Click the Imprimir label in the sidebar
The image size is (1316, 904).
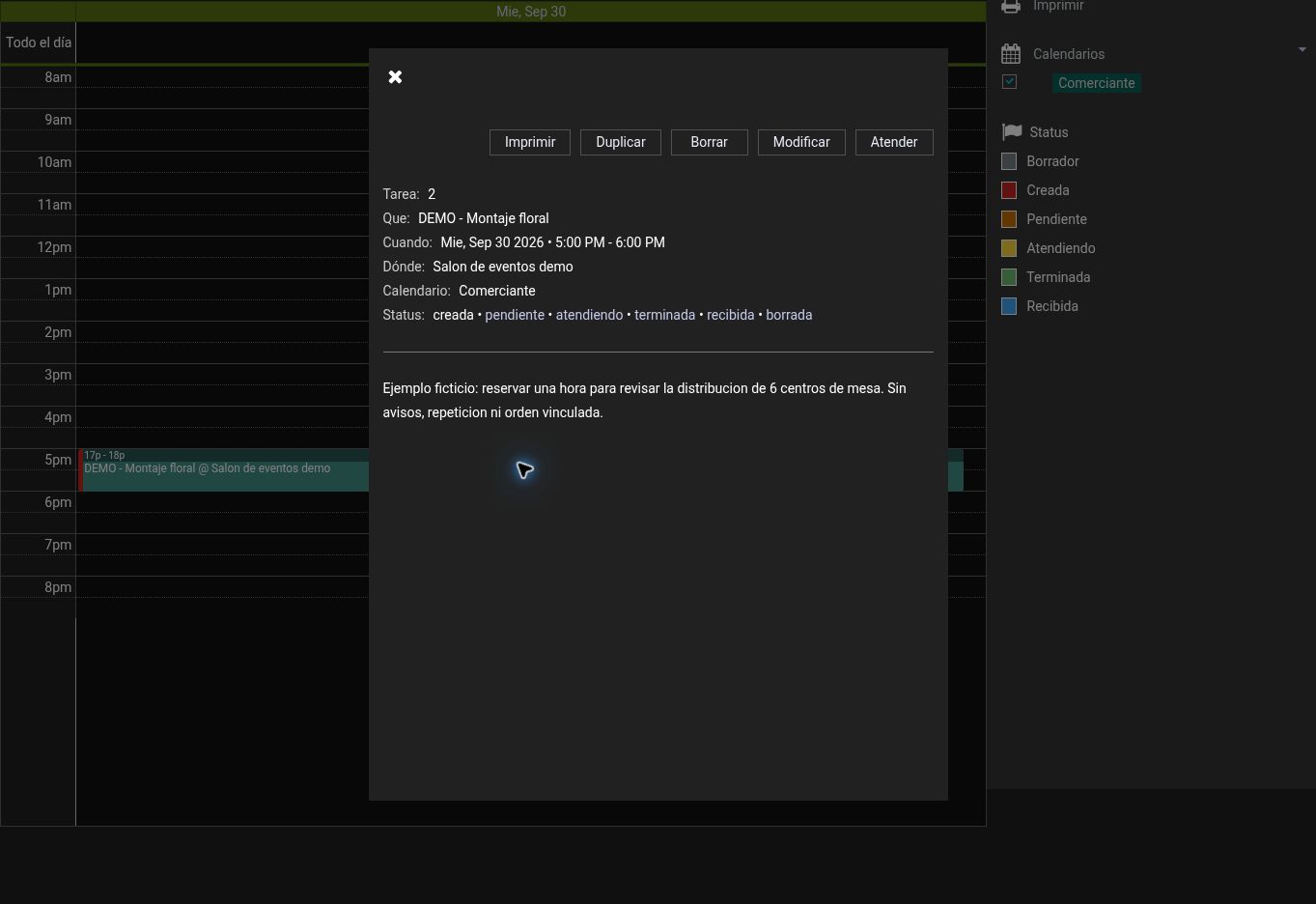(1058, 6)
